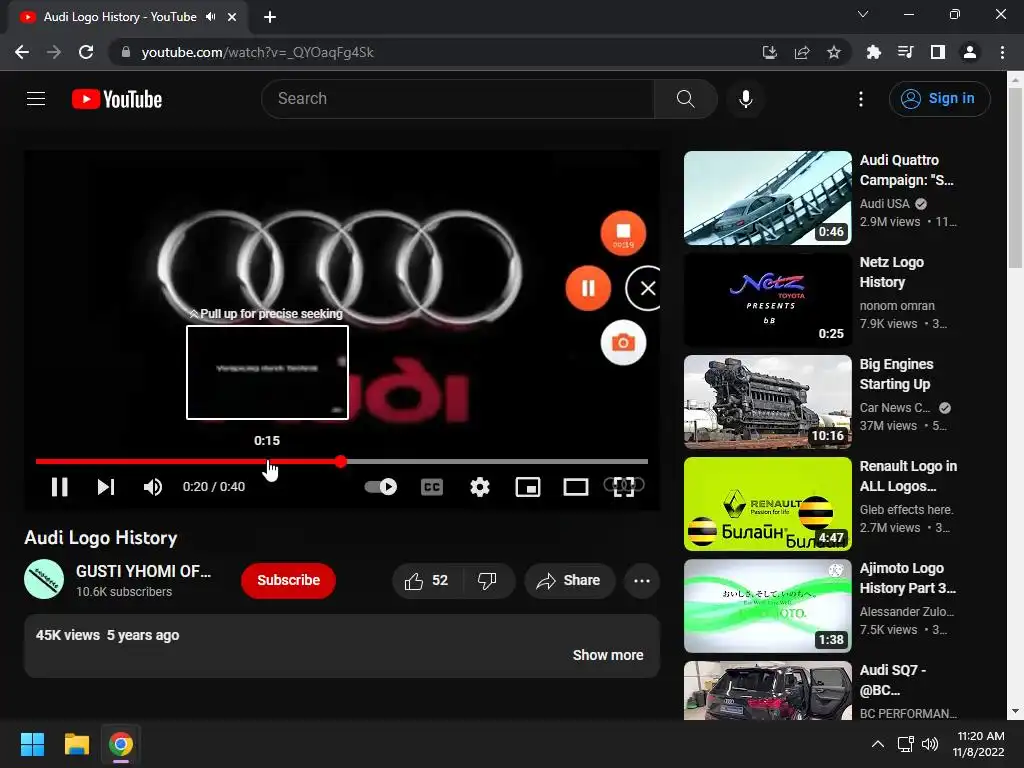Open the YouTube guide hamburger menu
The image size is (1024, 768).
[36, 99]
